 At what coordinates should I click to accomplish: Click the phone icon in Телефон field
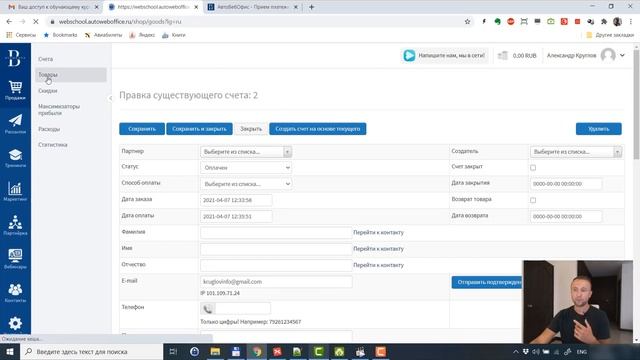pyautogui.click(x=207, y=309)
